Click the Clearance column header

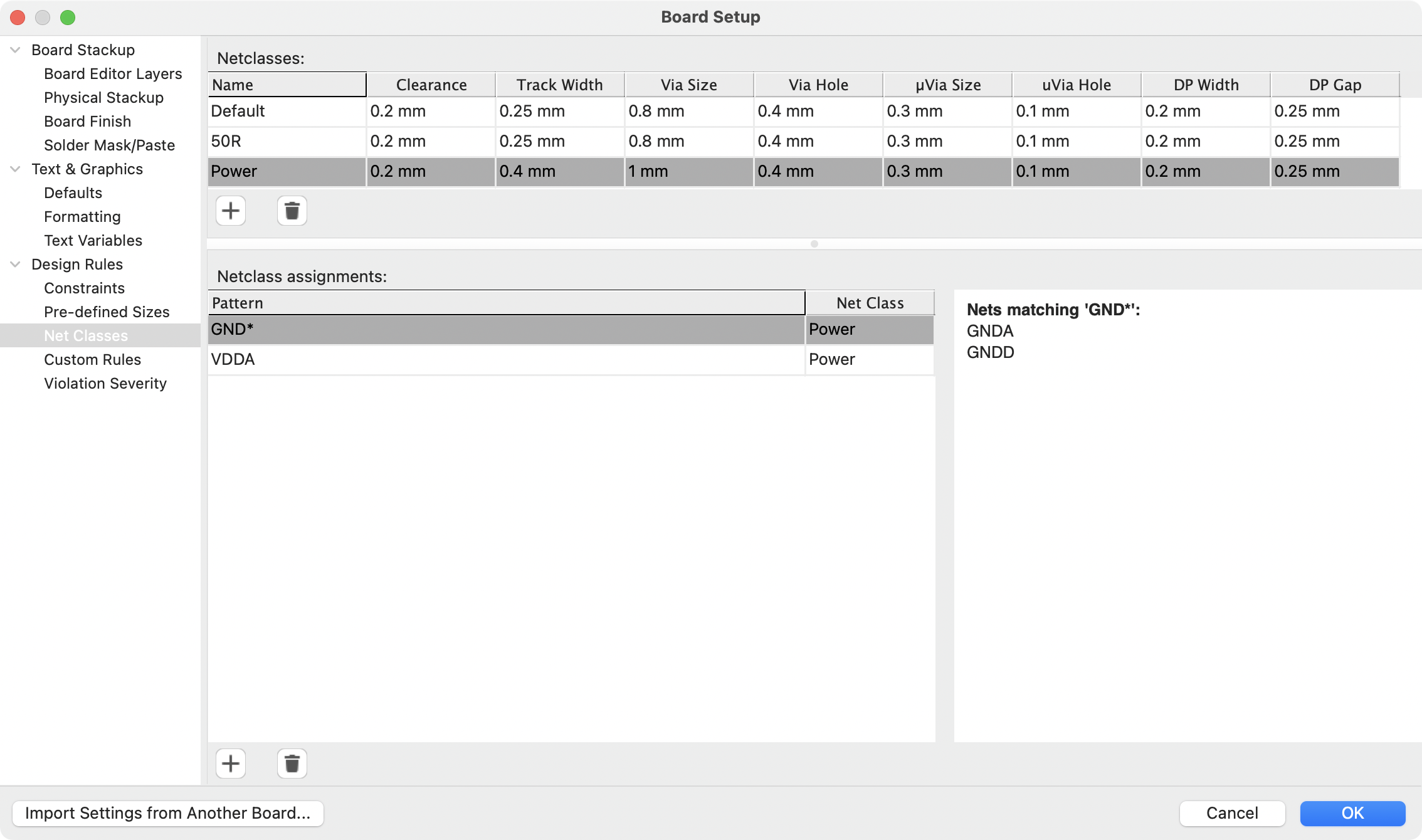pos(430,84)
